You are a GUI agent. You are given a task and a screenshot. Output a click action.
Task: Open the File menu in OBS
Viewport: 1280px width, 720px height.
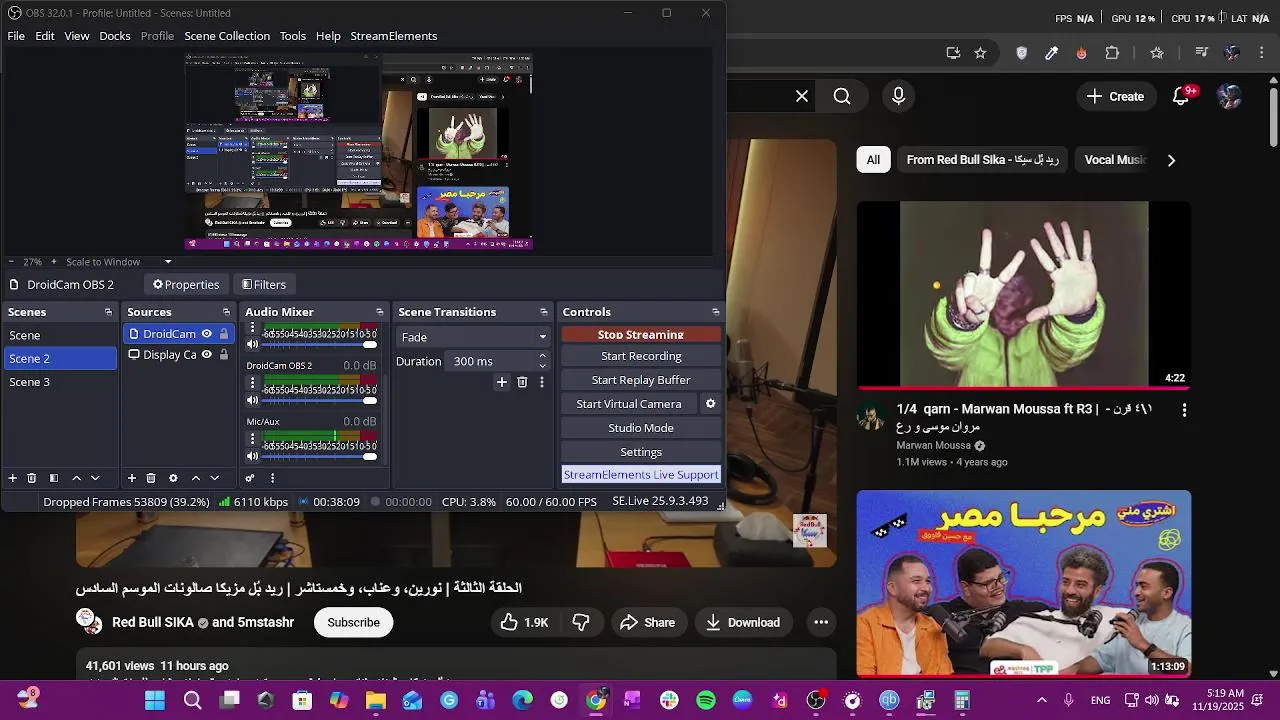point(16,36)
